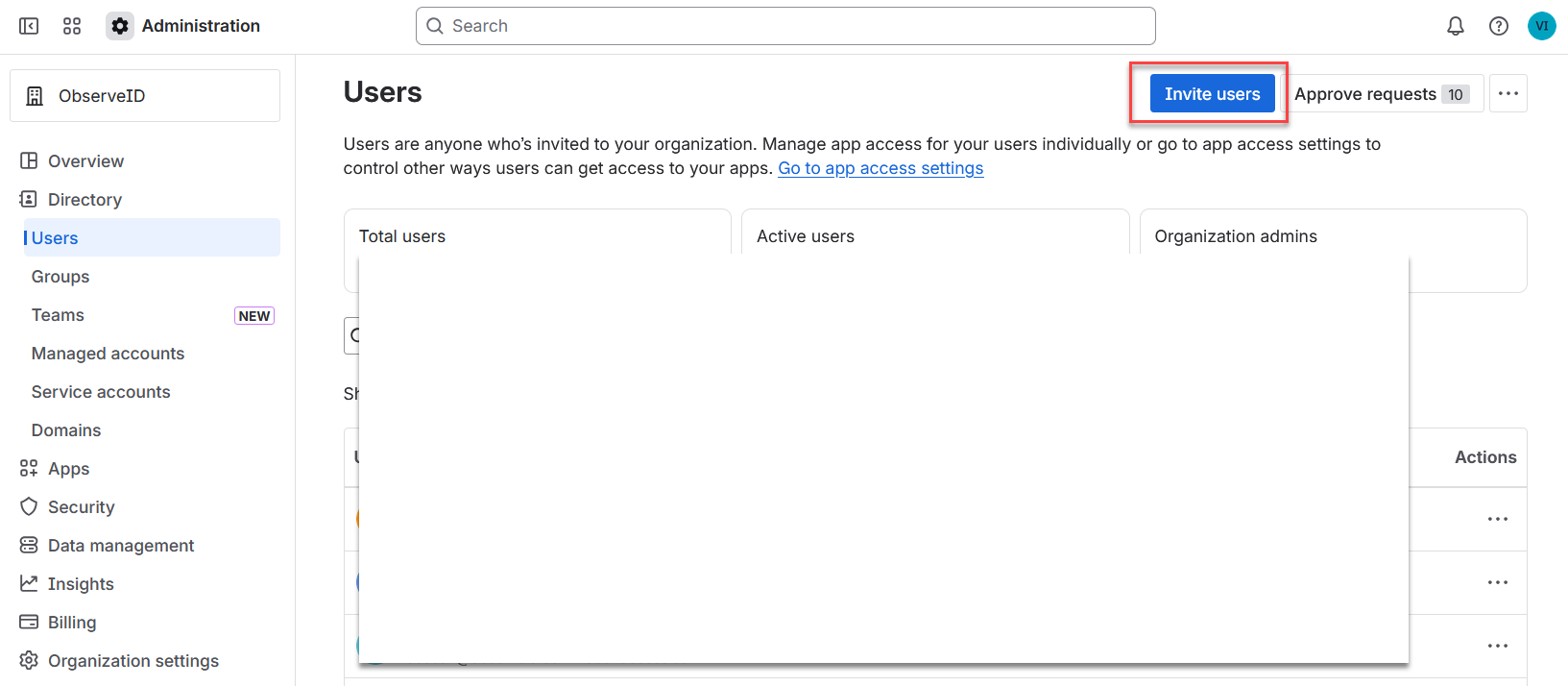Open Apps section in sidebar
Screen dimensions: 1568x686
click(x=68, y=468)
